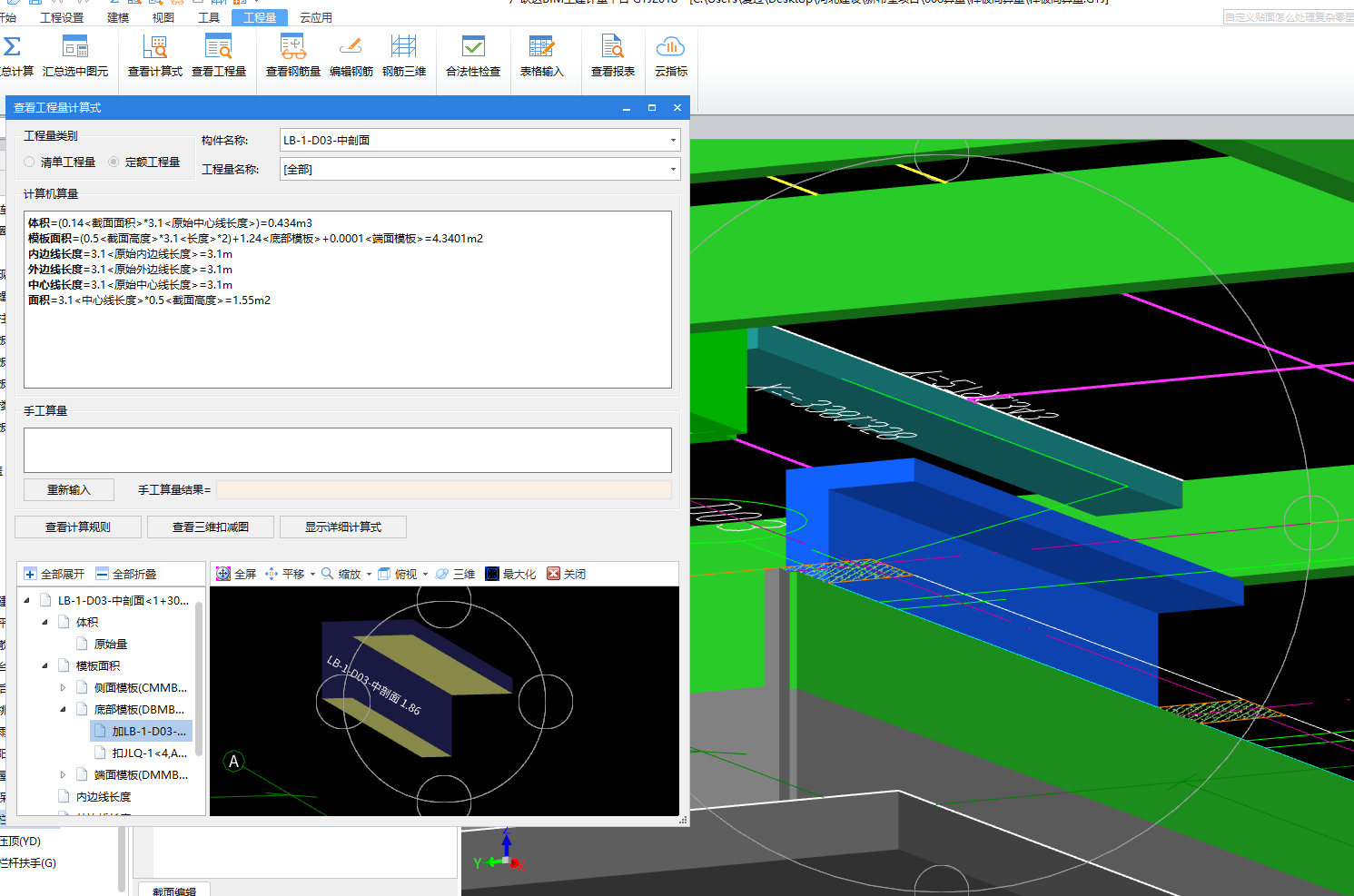
Task: Open the 工具 menu tab
Action: [209, 17]
